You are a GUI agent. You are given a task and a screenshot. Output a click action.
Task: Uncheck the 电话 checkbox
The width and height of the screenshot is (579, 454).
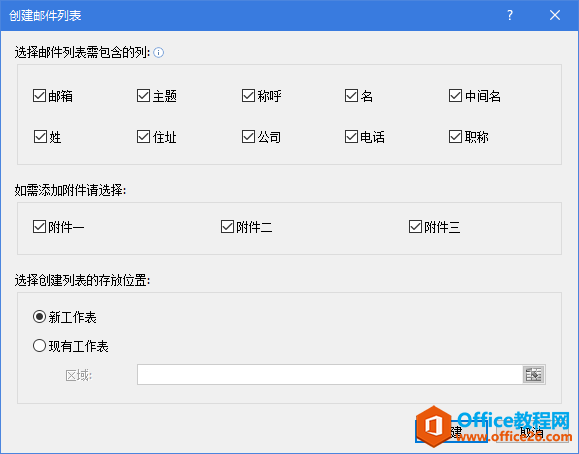(351, 136)
